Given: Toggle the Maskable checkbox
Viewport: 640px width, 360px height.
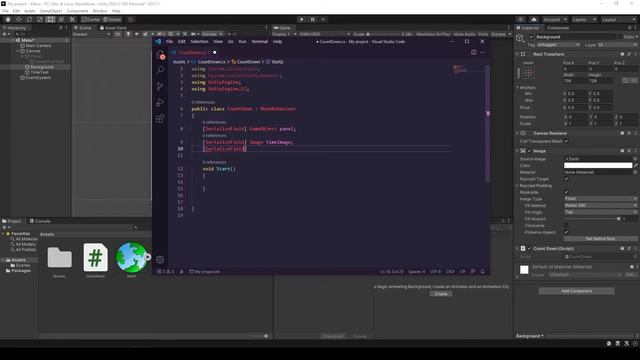Looking at the screenshot, I should tap(566, 192).
